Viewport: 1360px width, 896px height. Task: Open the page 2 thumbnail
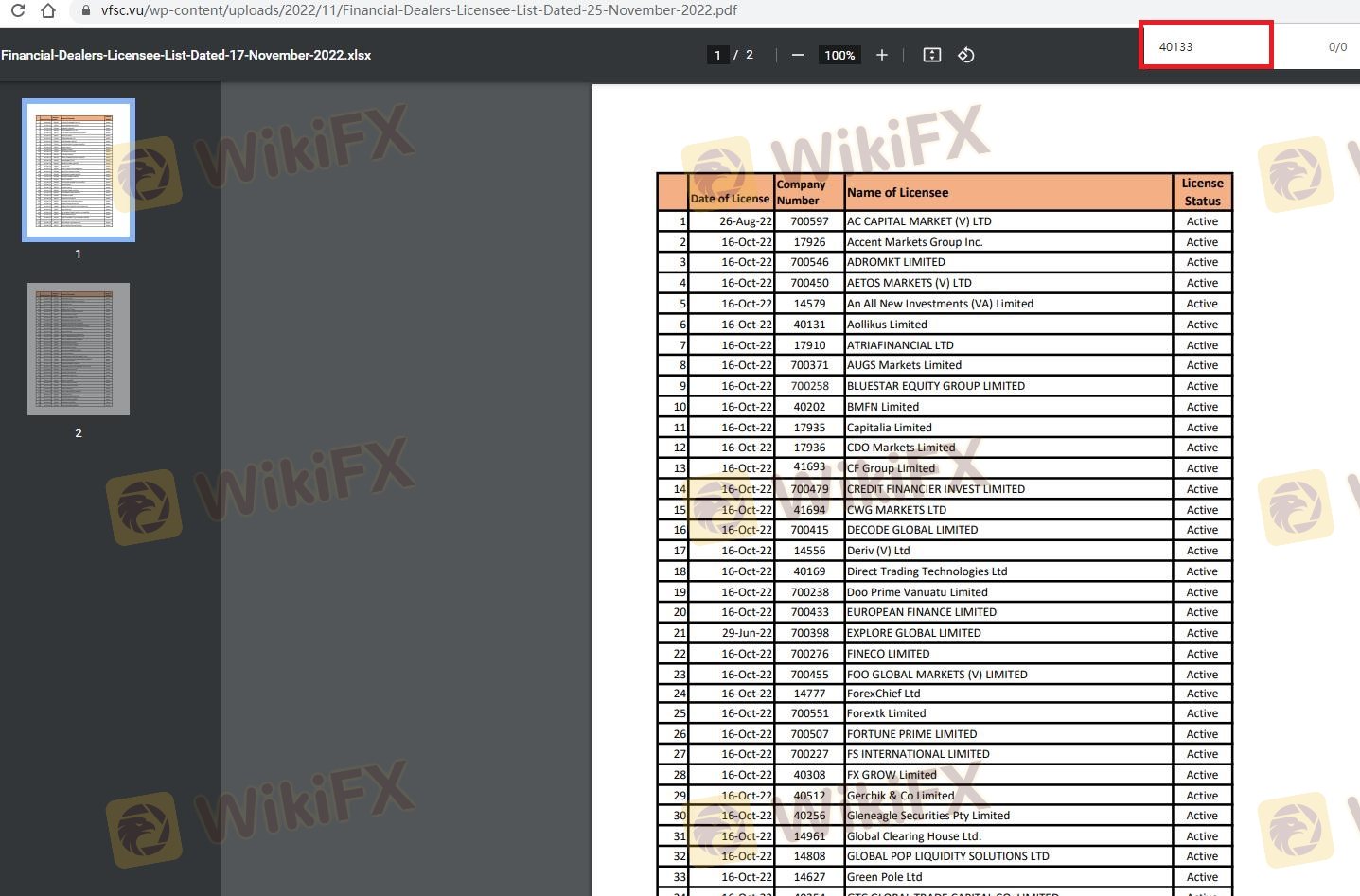click(x=79, y=349)
